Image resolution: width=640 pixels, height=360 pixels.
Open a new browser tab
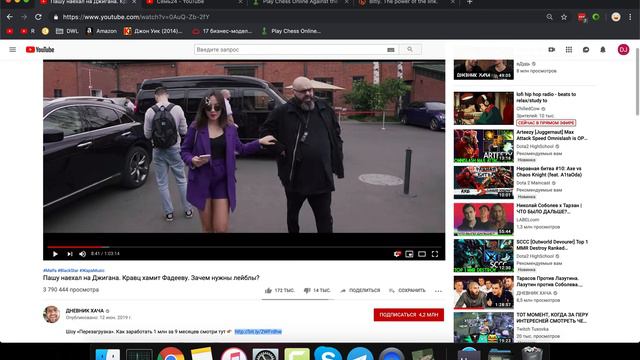(x=469, y=2)
